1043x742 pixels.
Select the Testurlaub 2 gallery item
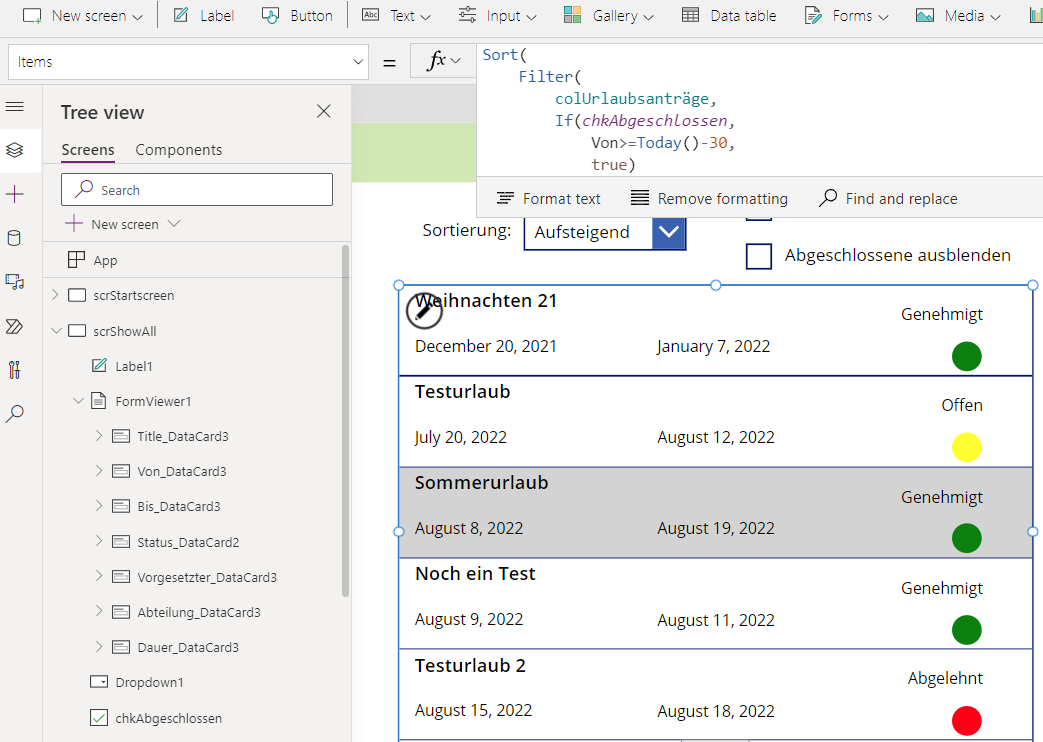pyautogui.click(x=716, y=695)
